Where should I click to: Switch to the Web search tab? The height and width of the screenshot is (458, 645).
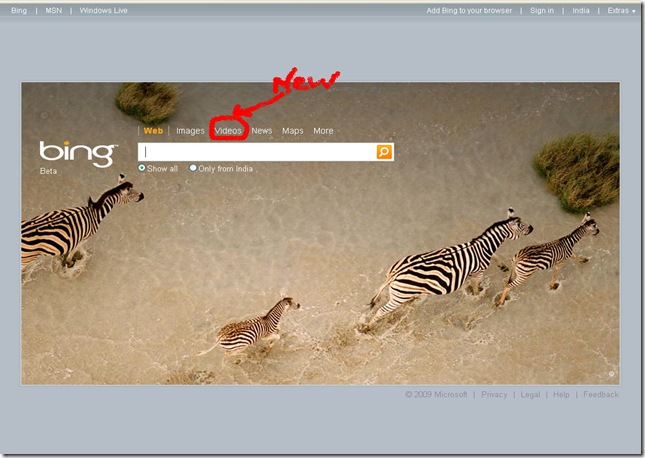tap(153, 131)
